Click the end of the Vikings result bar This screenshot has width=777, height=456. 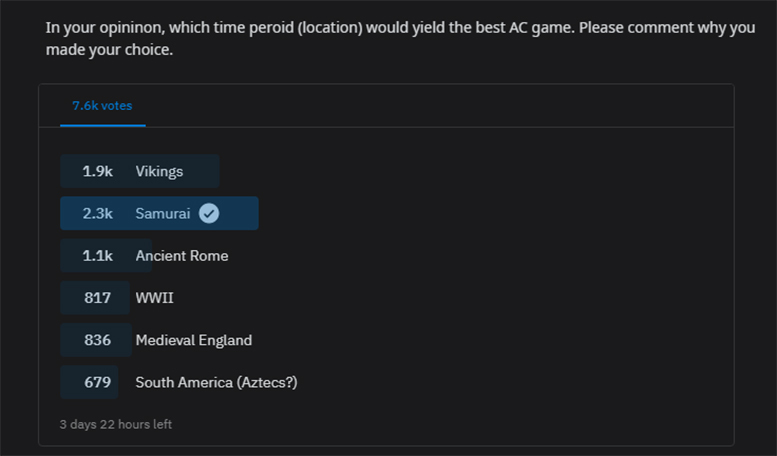tap(216, 171)
